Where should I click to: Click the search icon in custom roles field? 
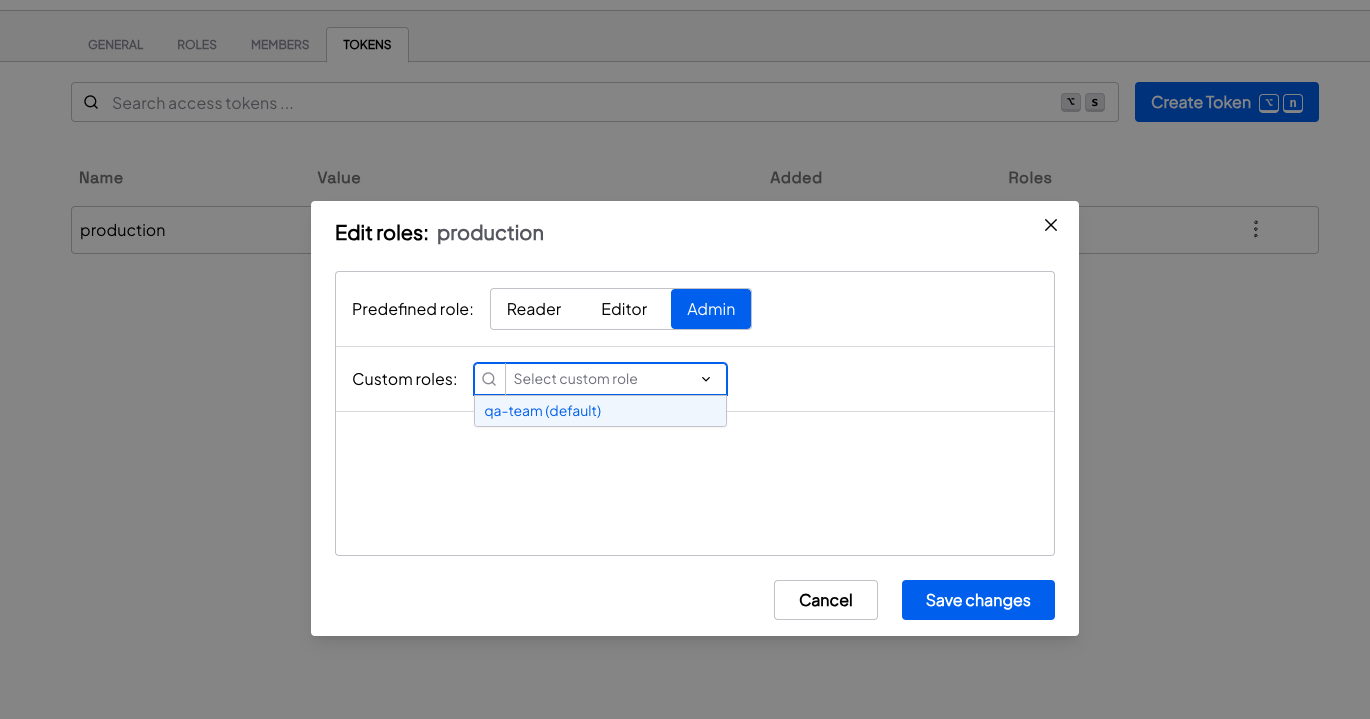coord(489,379)
